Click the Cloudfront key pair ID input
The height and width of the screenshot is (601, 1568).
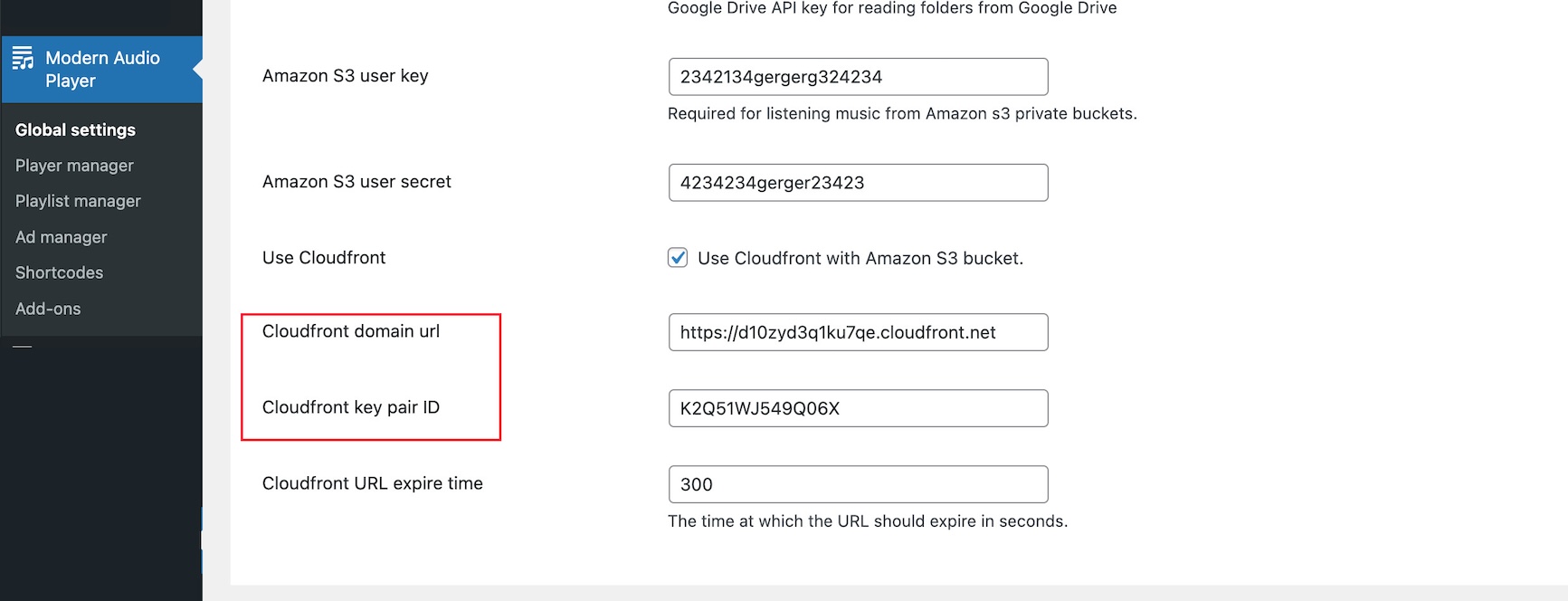tap(858, 408)
